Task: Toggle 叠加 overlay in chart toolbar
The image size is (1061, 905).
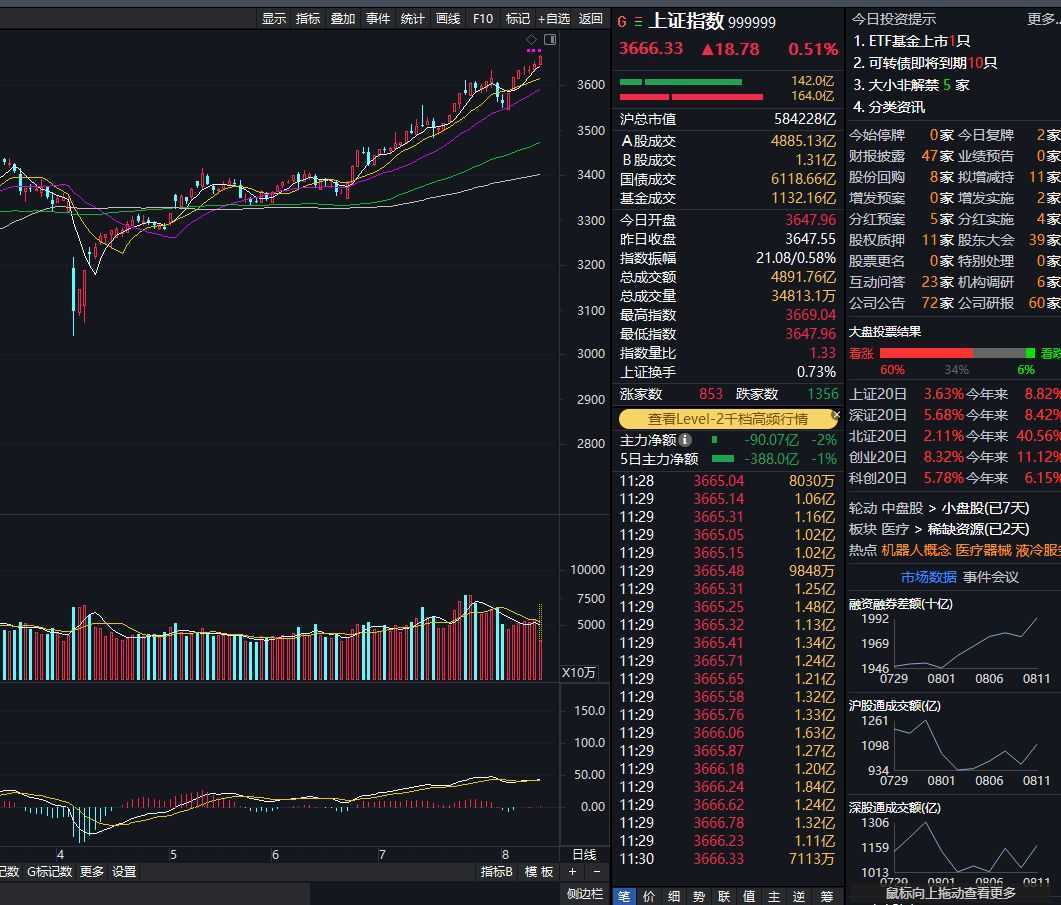Action: point(343,18)
